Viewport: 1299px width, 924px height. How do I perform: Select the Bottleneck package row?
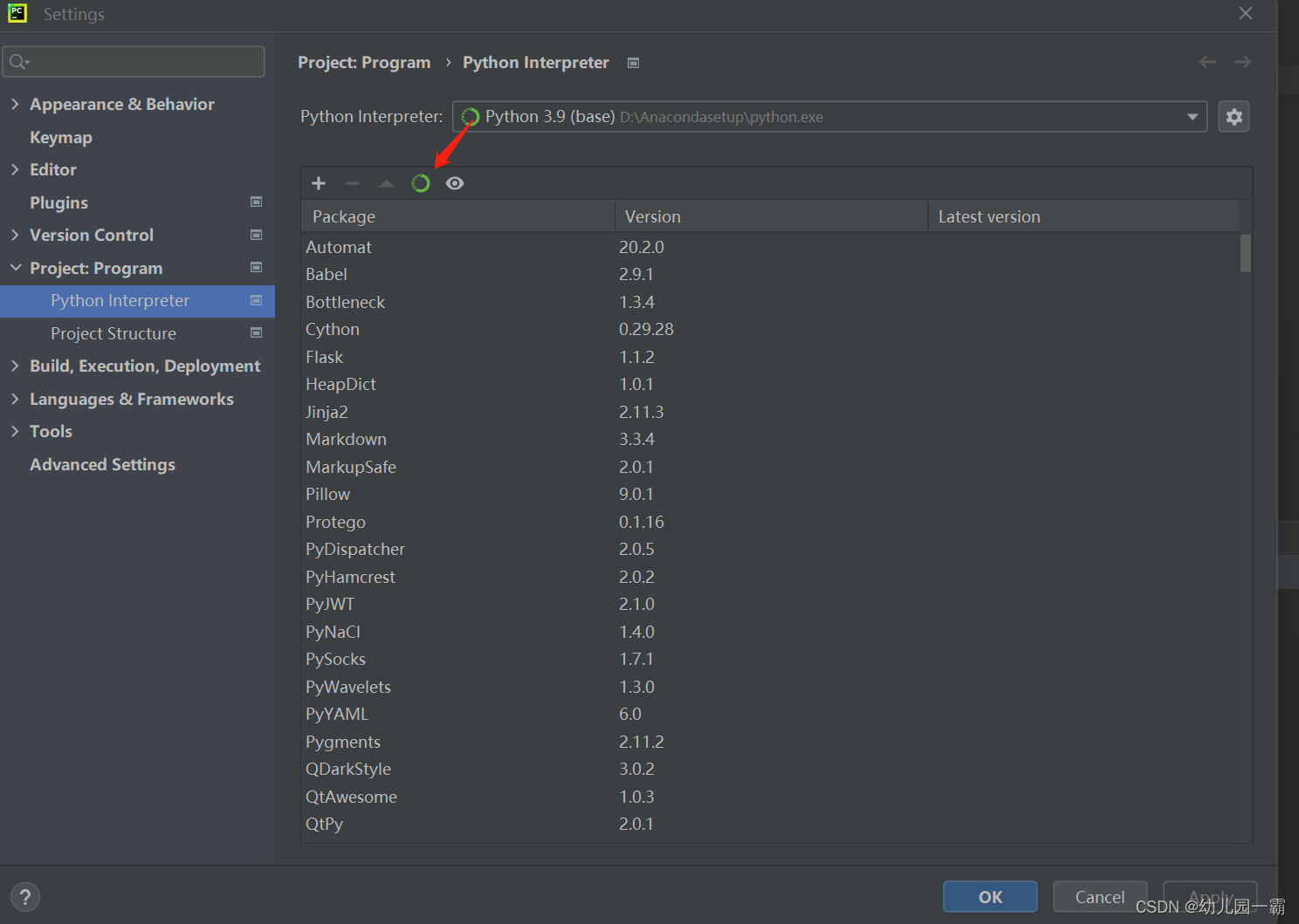(x=770, y=302)
